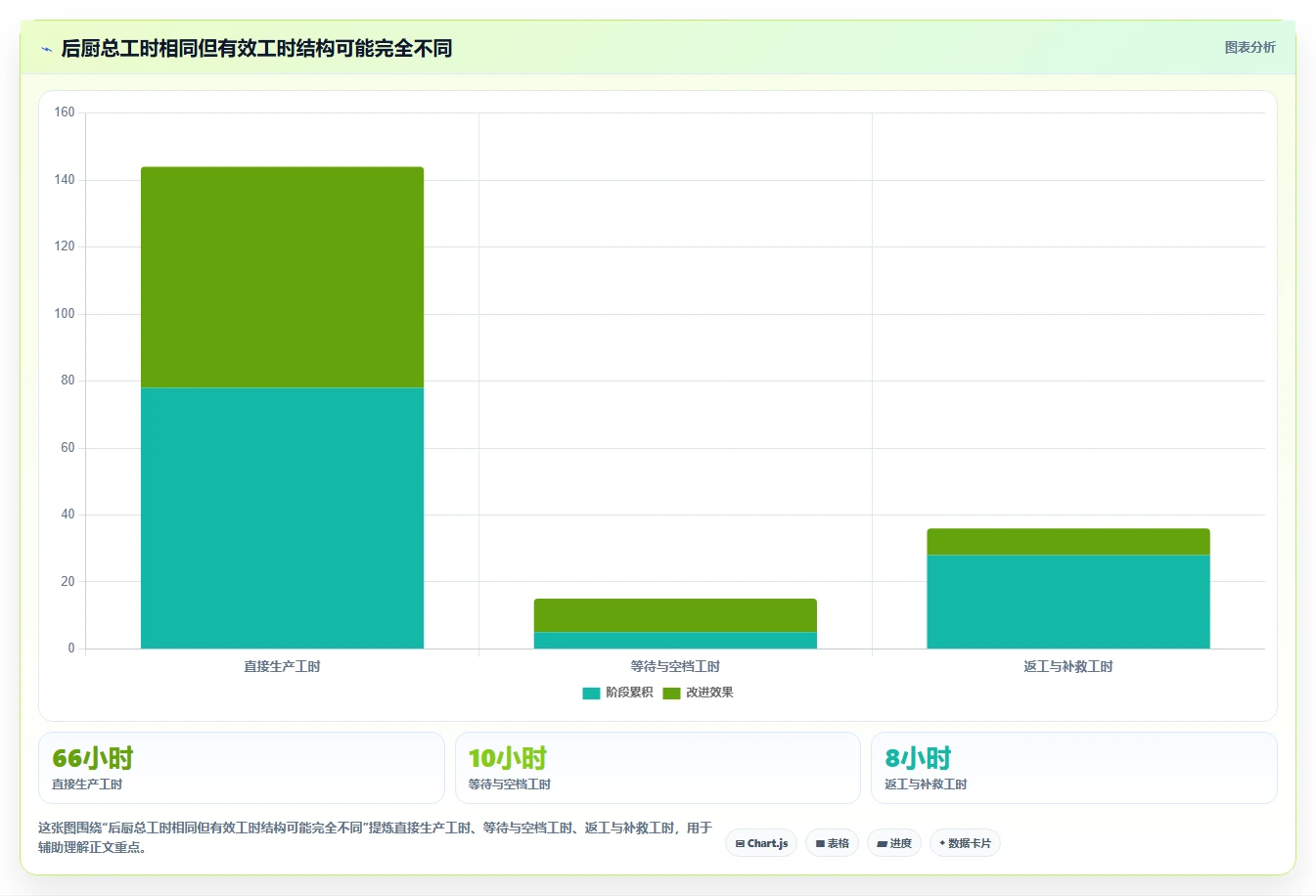This screenshot has height=896, width=1316.
Task: Click the lightning icon beside the chart title
Action: tap(46, 49)
